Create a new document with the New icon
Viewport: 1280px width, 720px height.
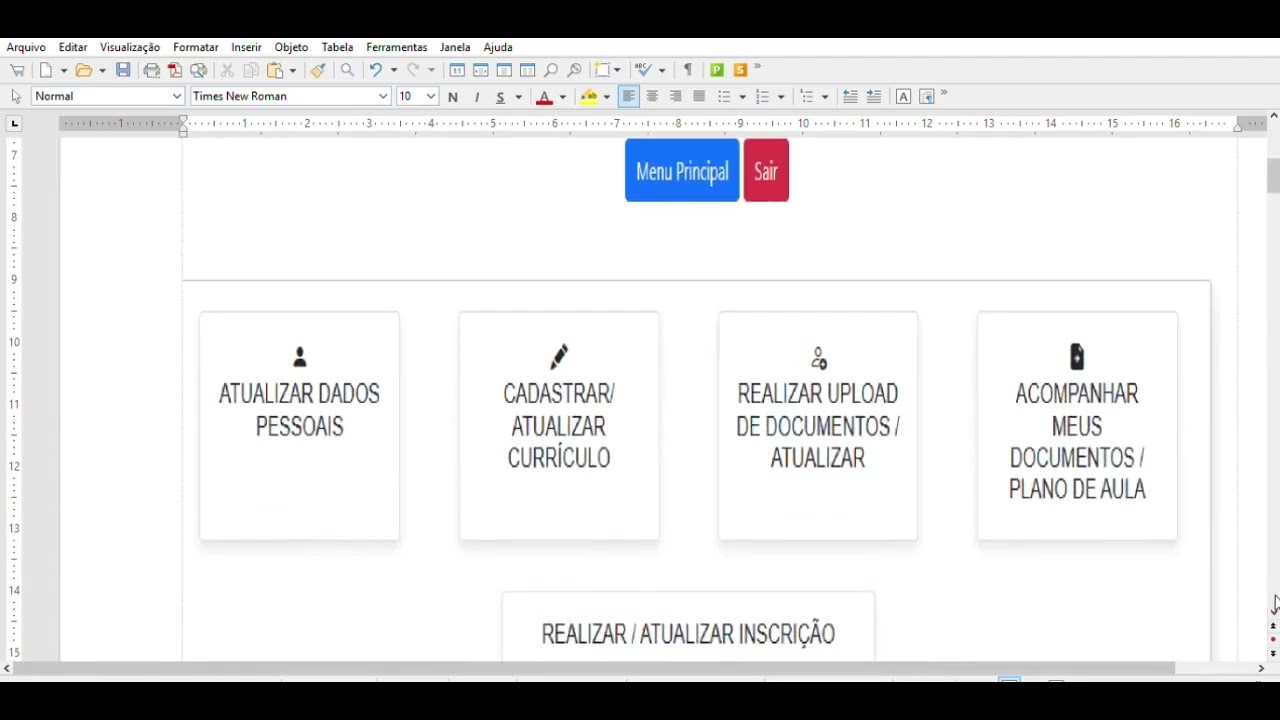pyautogui.click(x=46, y=70)
